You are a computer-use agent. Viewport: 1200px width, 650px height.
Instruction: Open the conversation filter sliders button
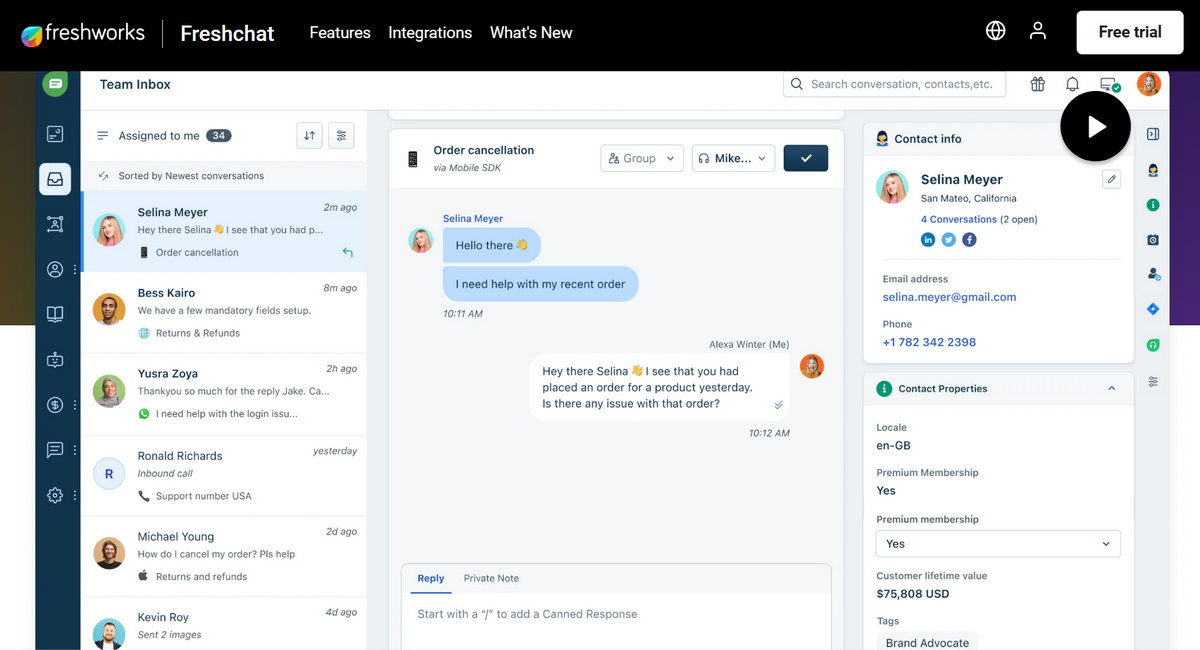[341, 136]
